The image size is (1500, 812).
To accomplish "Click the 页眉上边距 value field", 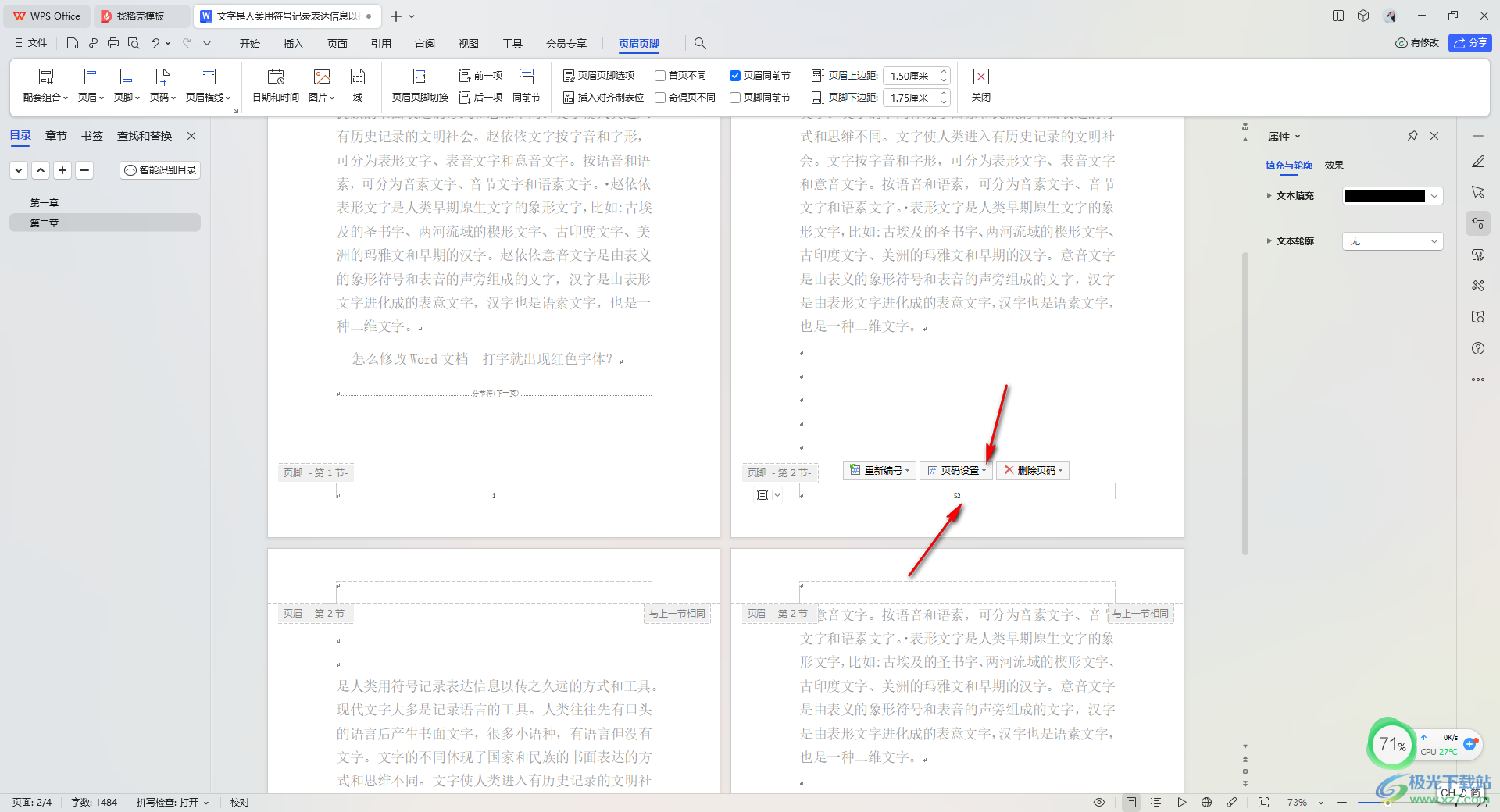I will [909, 76].
